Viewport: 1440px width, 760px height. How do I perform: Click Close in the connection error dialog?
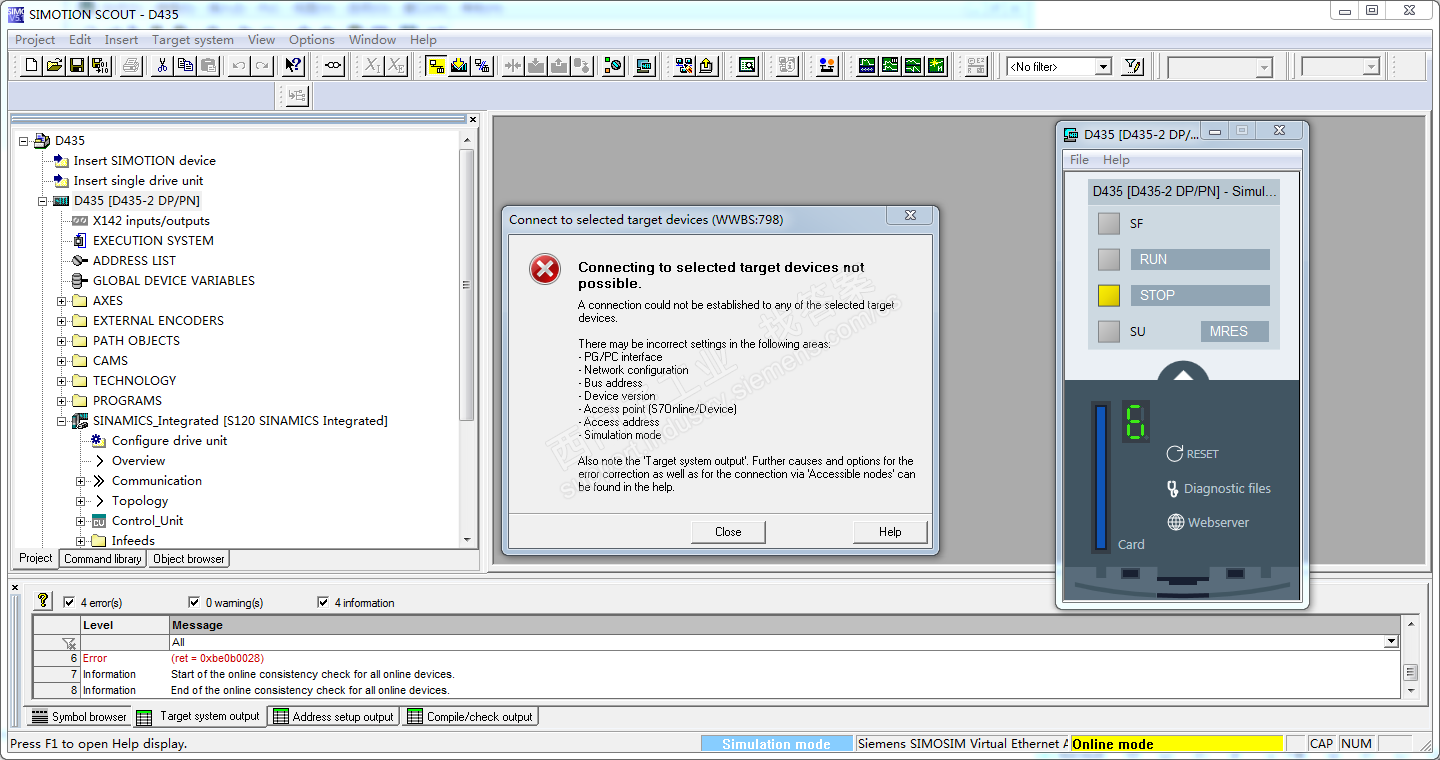pos(728,532)
